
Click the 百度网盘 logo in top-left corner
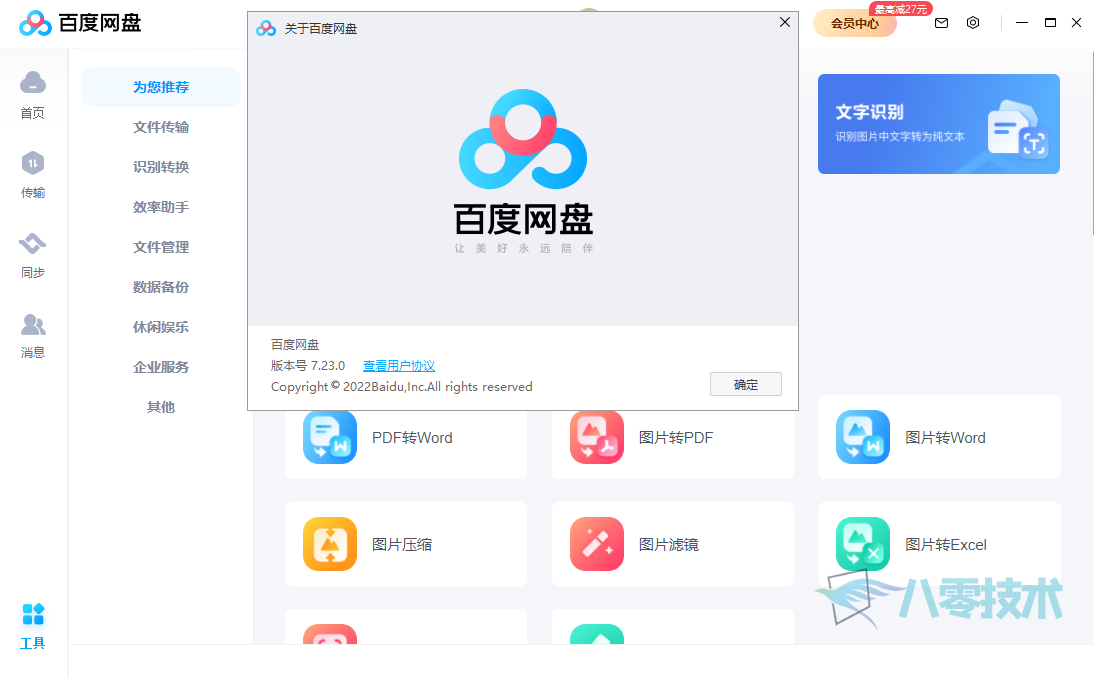pos(80,23)
